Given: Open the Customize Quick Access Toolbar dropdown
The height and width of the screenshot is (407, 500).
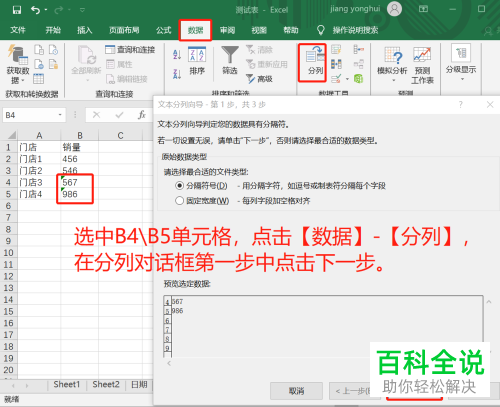Looking at the screenshot, I should (82, 10).
